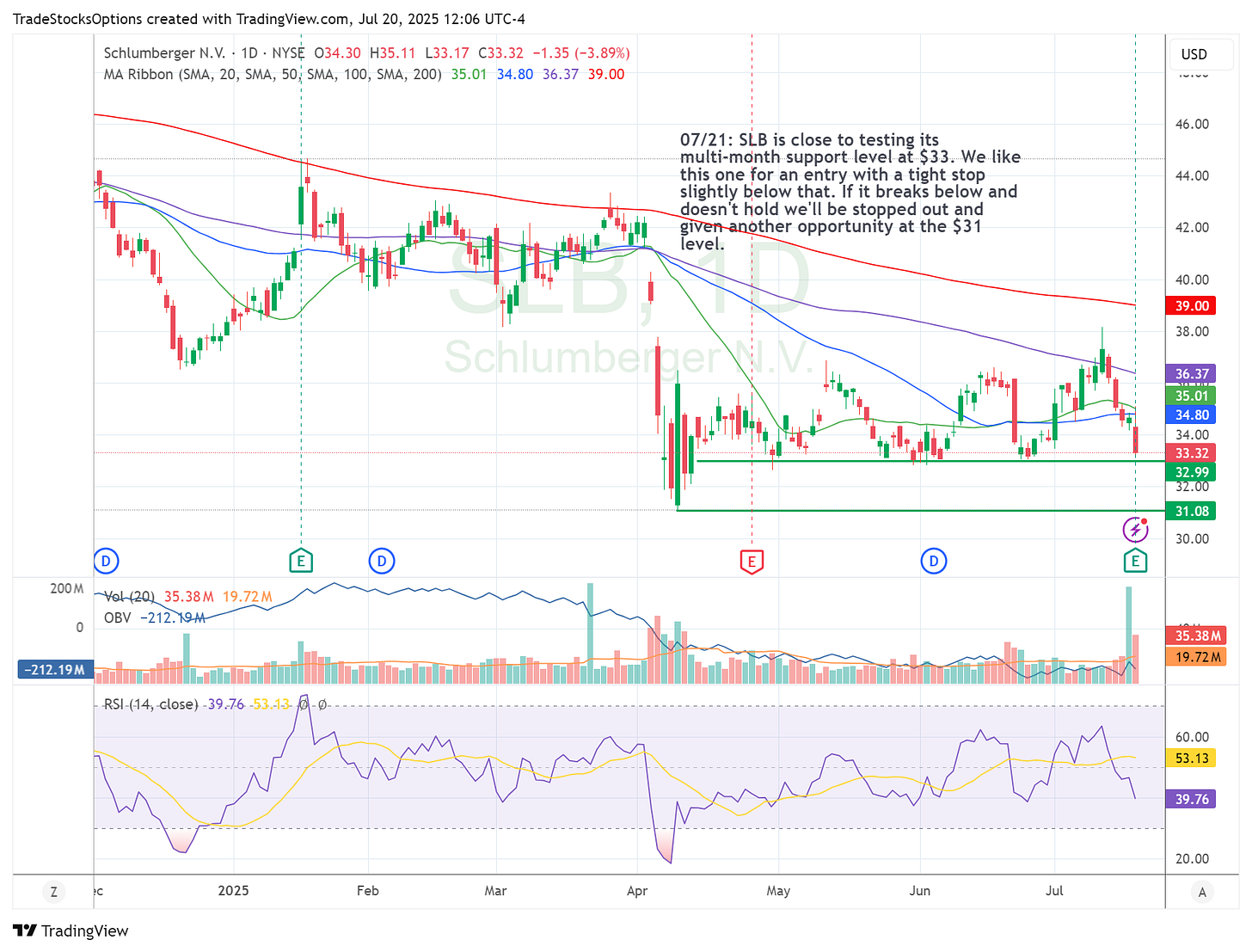Click the 20.00 RSI axis value
This screenshot has width=1252, height=952.
click(x=1192, y=858)
